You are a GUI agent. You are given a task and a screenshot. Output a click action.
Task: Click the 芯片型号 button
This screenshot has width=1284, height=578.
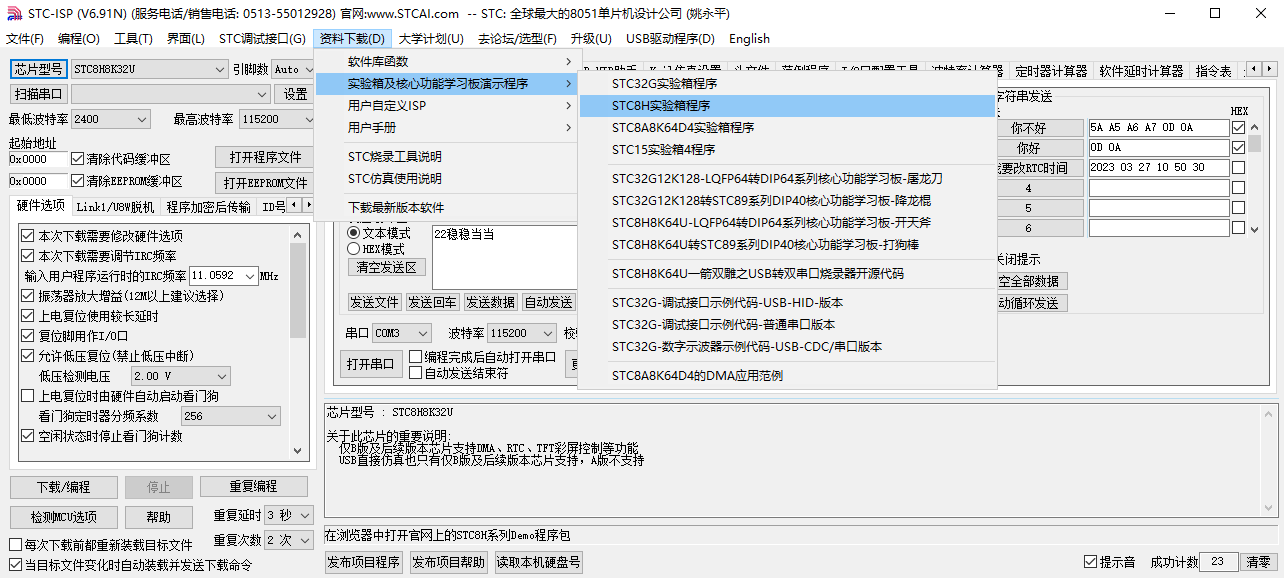[39, 69]
